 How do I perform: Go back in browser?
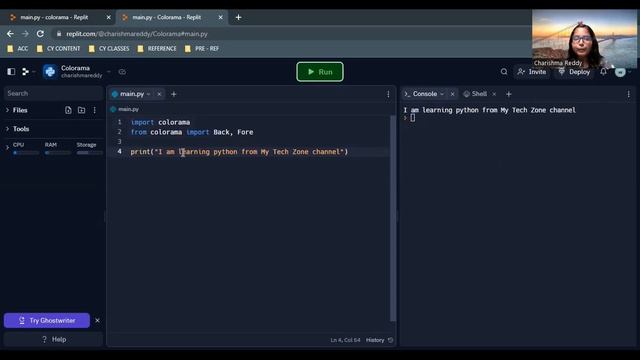(x=10, y=34)
